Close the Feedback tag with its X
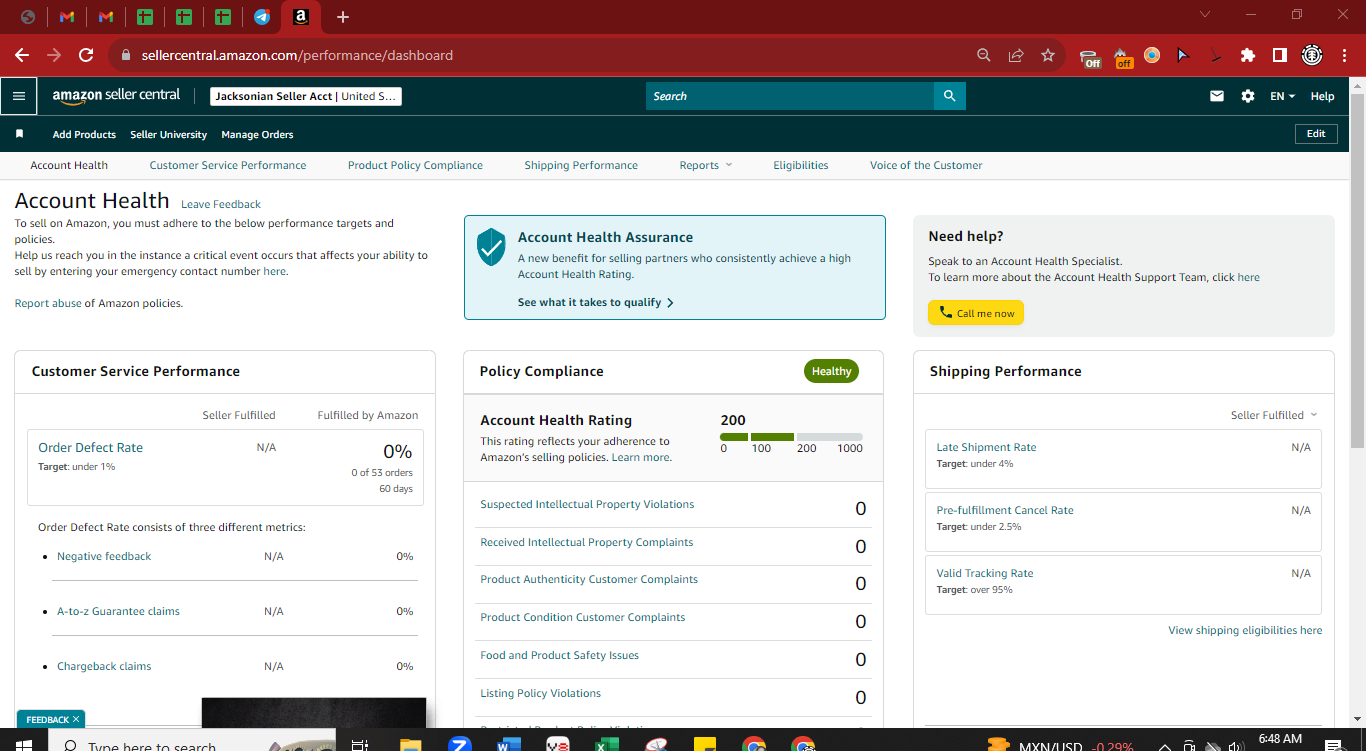The width and height of the screenshot is (1366, 751). click(76, 719)
